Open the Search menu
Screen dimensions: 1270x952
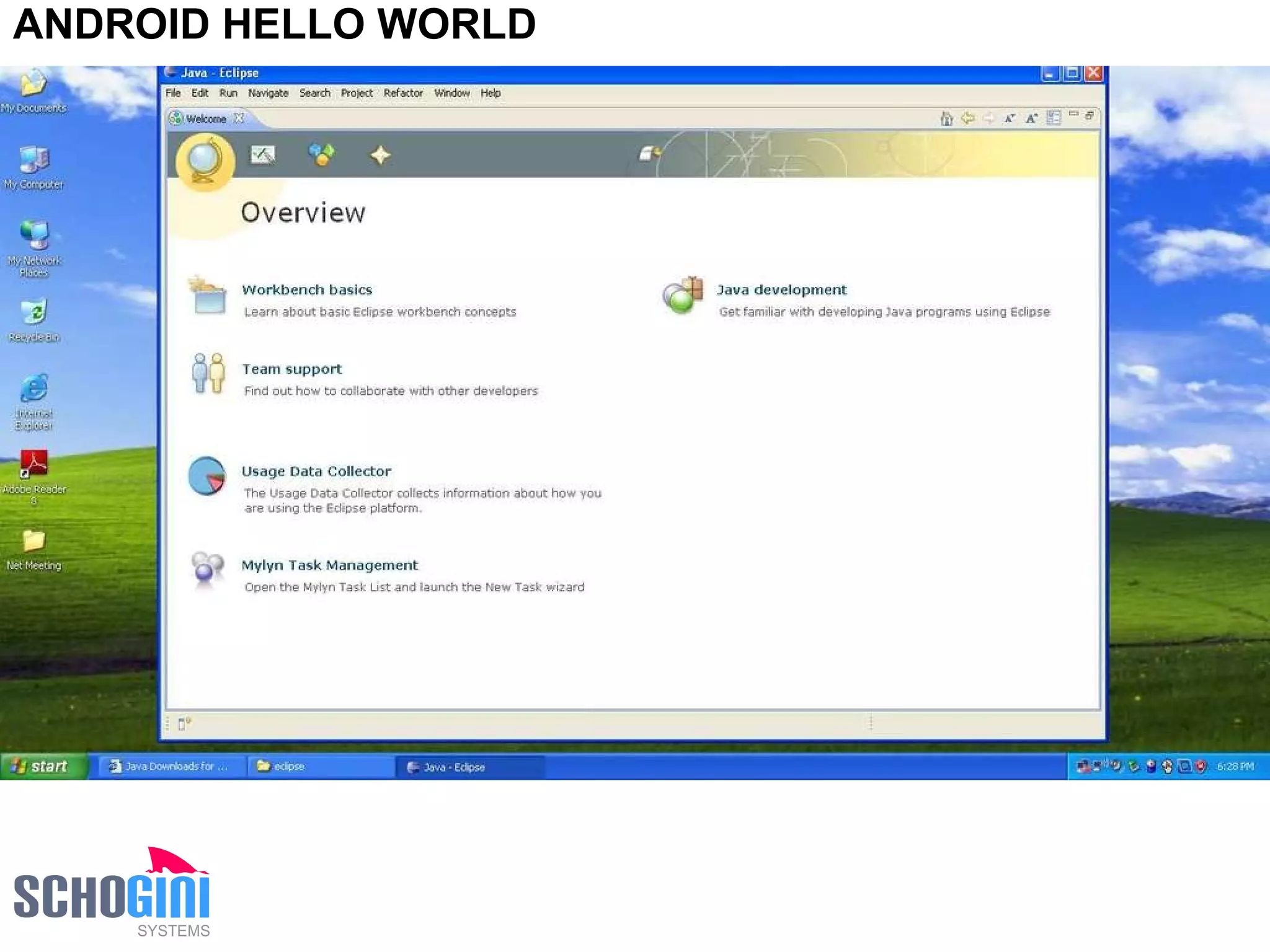[315, 93]
